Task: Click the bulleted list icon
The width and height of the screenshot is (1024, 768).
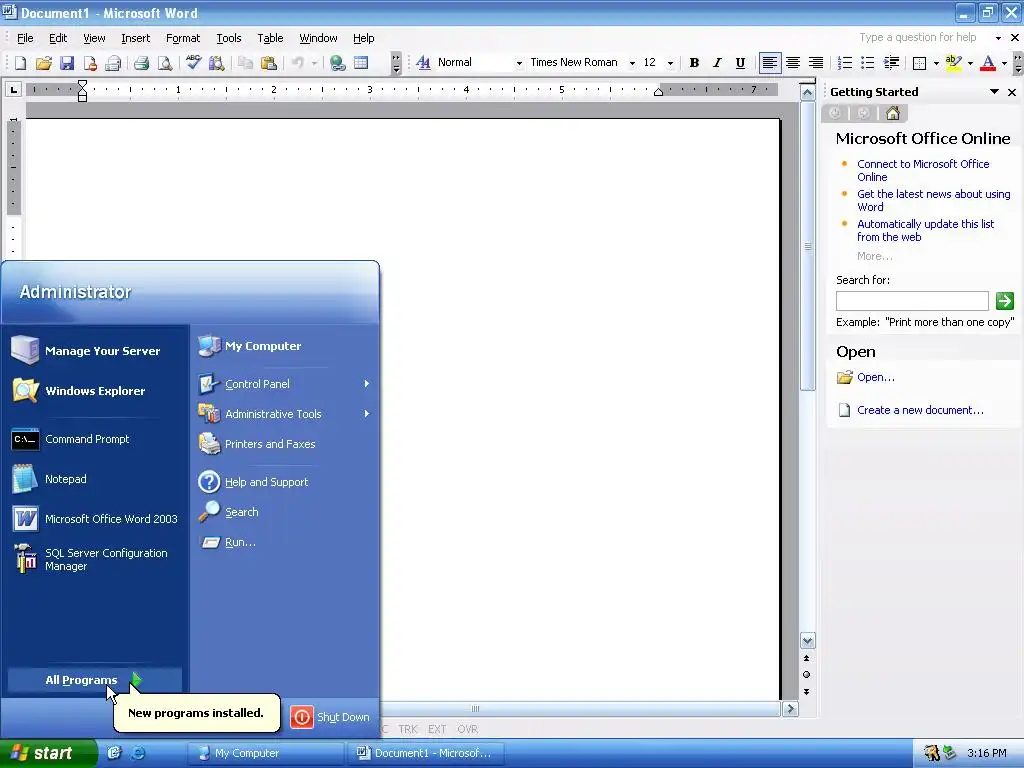Action: pyautogui.click(x=867, y=63)
